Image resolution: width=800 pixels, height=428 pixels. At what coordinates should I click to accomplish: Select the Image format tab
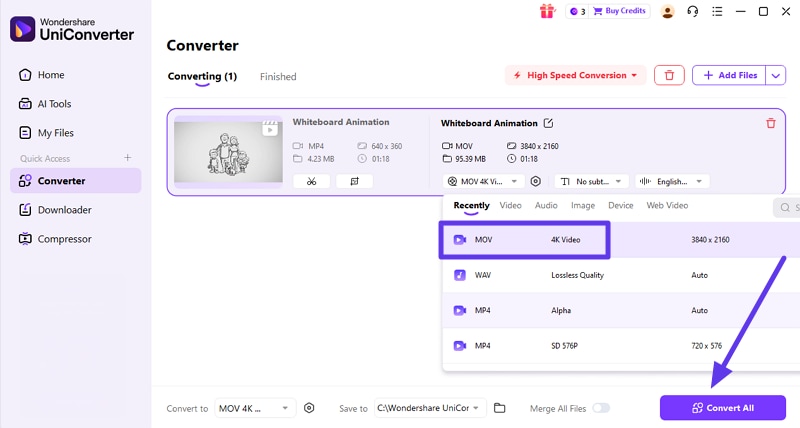583,206
